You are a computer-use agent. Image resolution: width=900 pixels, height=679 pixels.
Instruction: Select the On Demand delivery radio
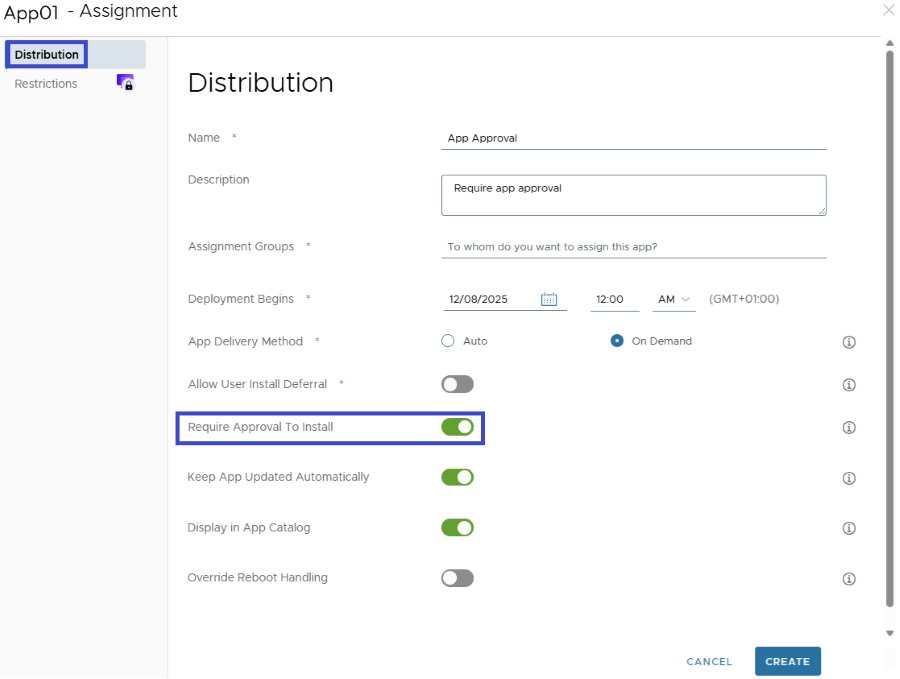[x=617, y=341]
